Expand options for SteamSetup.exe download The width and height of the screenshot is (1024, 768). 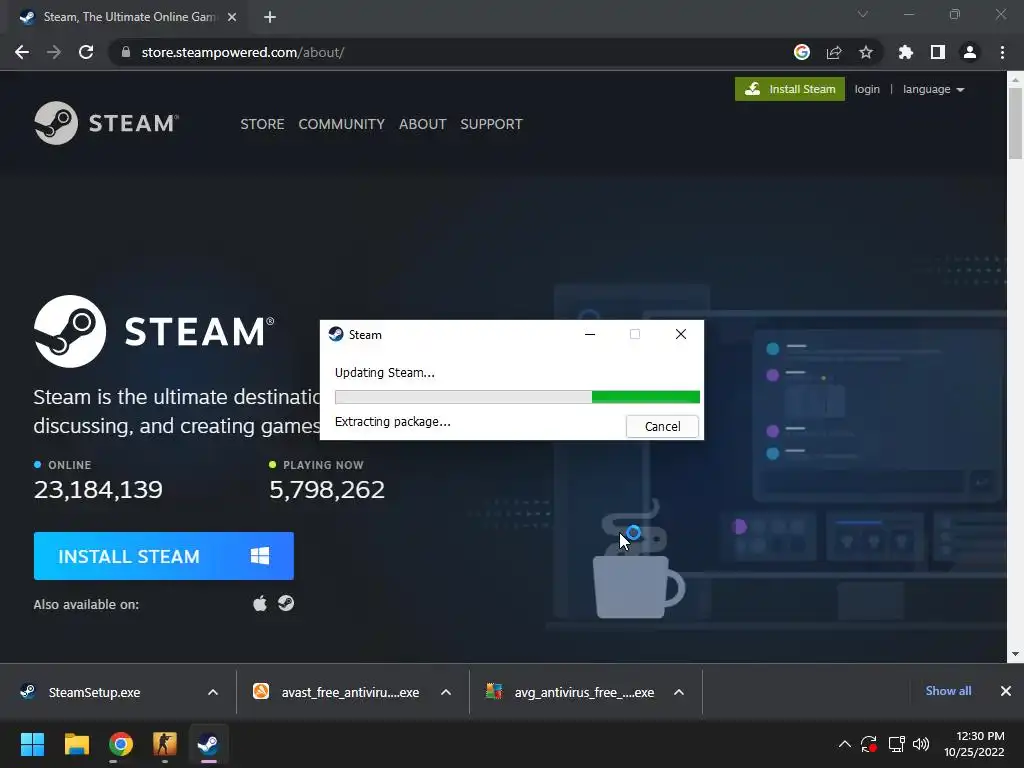(213, 692)
